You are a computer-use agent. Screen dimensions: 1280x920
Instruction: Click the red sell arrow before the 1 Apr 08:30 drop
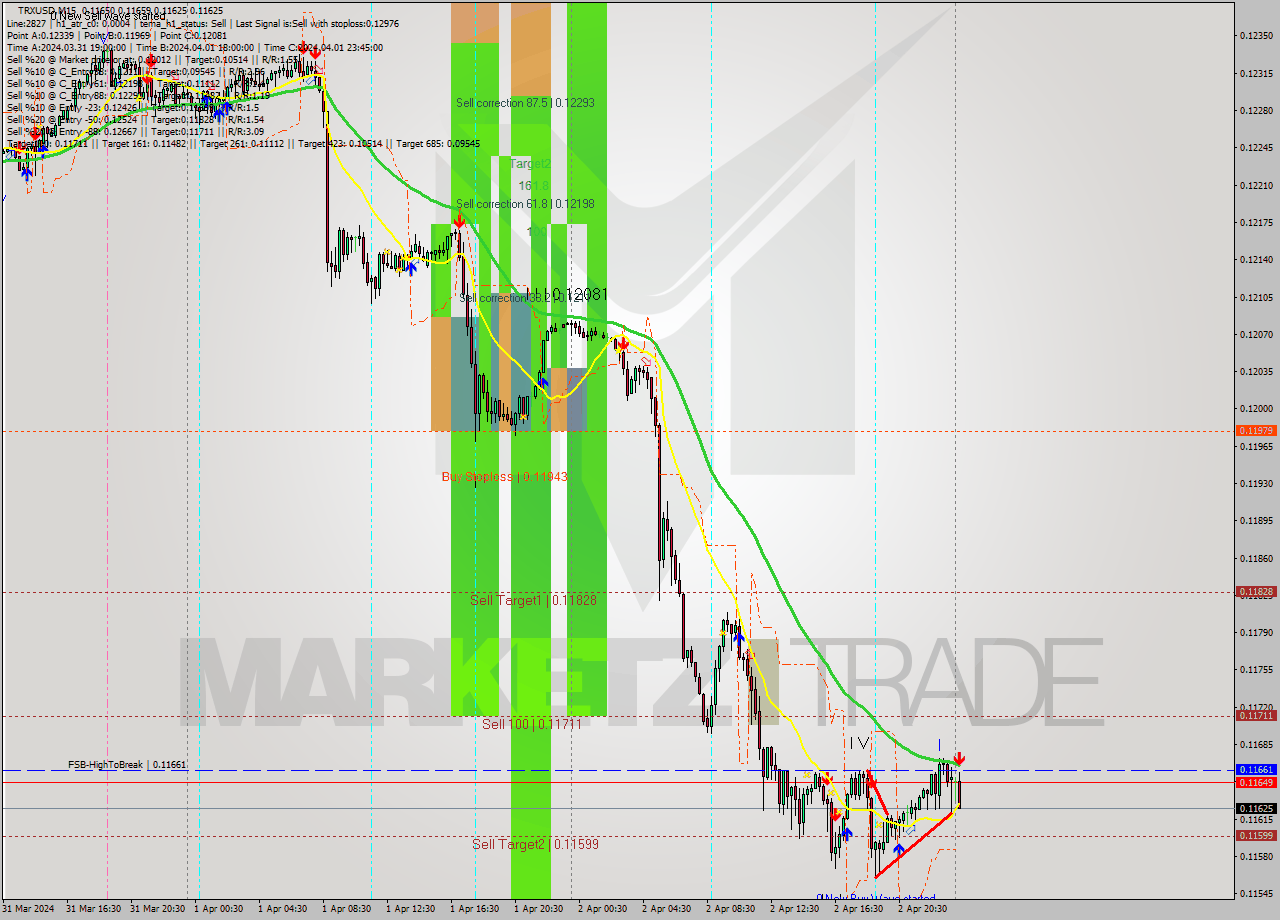[315, 54]
